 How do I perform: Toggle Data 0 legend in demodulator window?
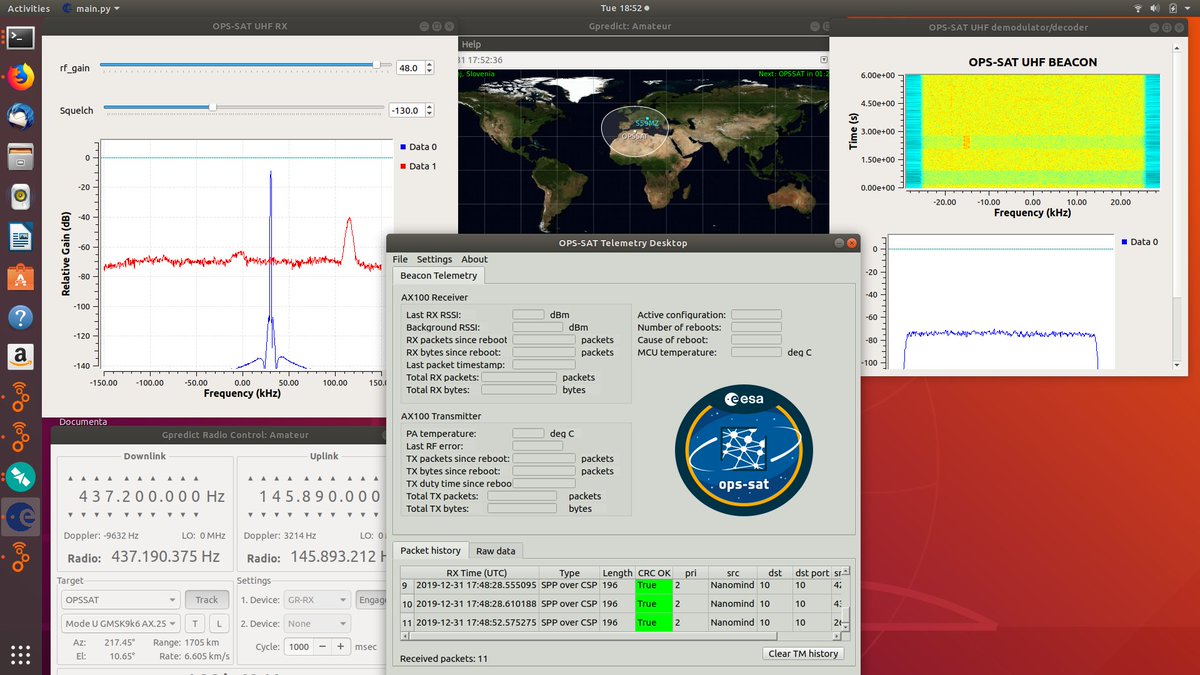tap(1140, 242)
